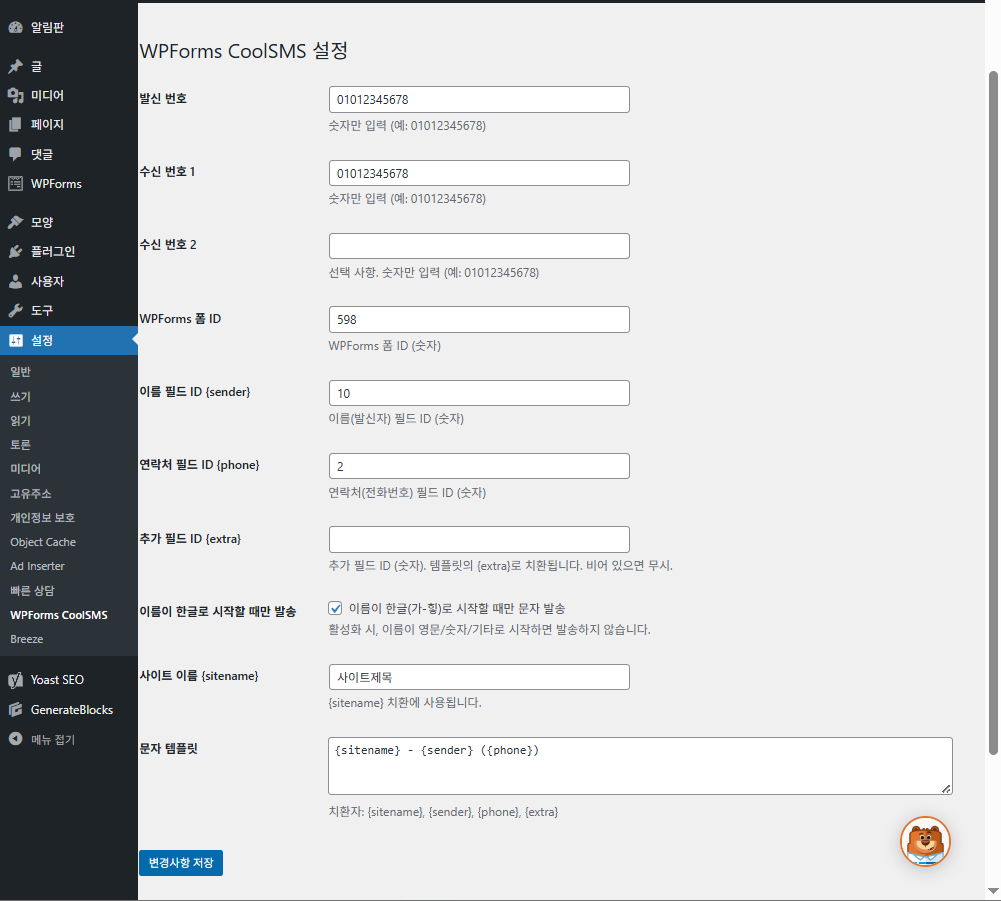The image size is (1001, 901).
Task: Click the scrollbar down arrow
Action: pyautogui.click(x=993, y=891)
